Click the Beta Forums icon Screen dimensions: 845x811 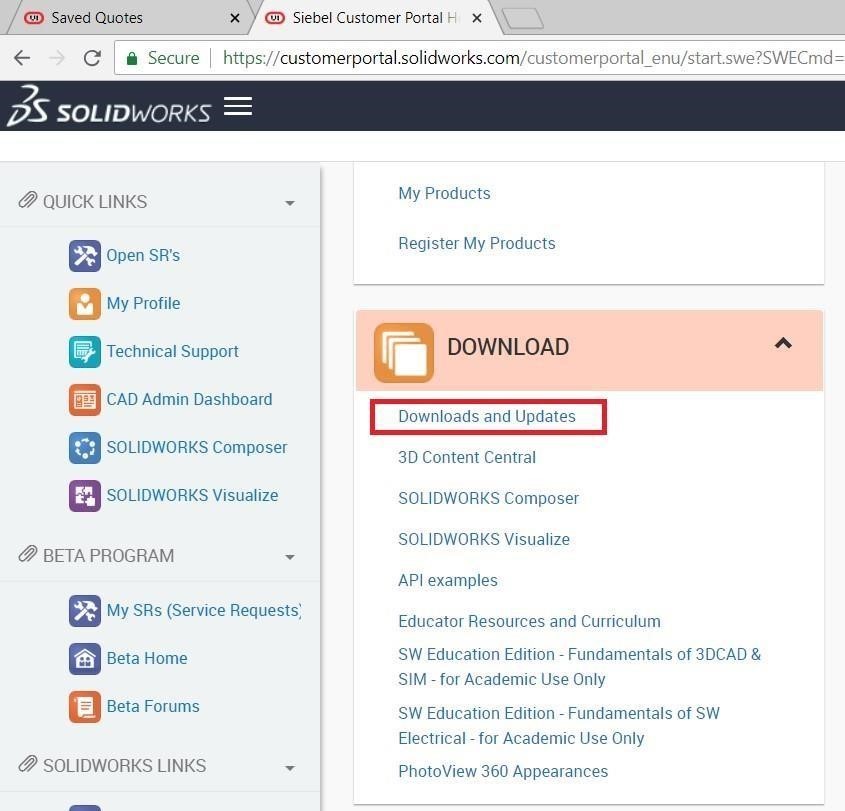(x=85, y=706)
